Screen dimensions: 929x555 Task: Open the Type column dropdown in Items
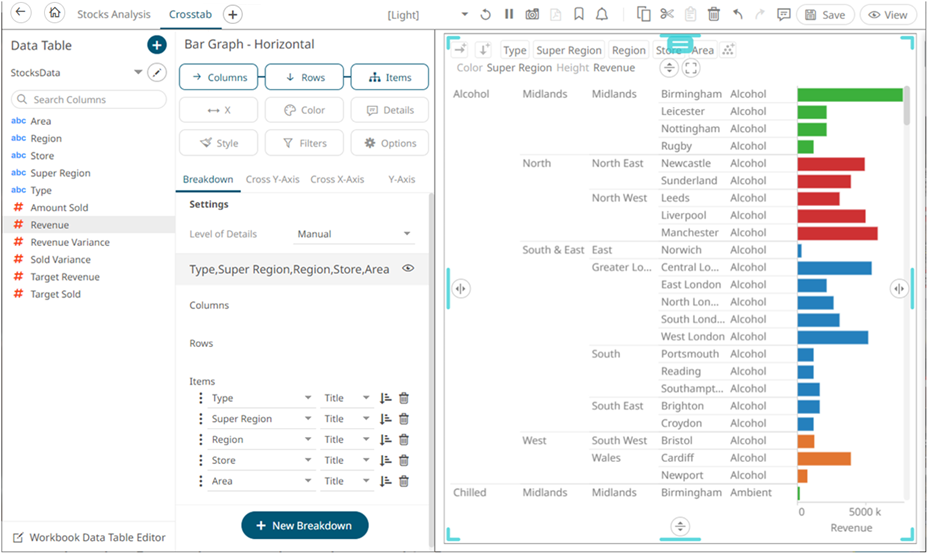click(261, 398)
